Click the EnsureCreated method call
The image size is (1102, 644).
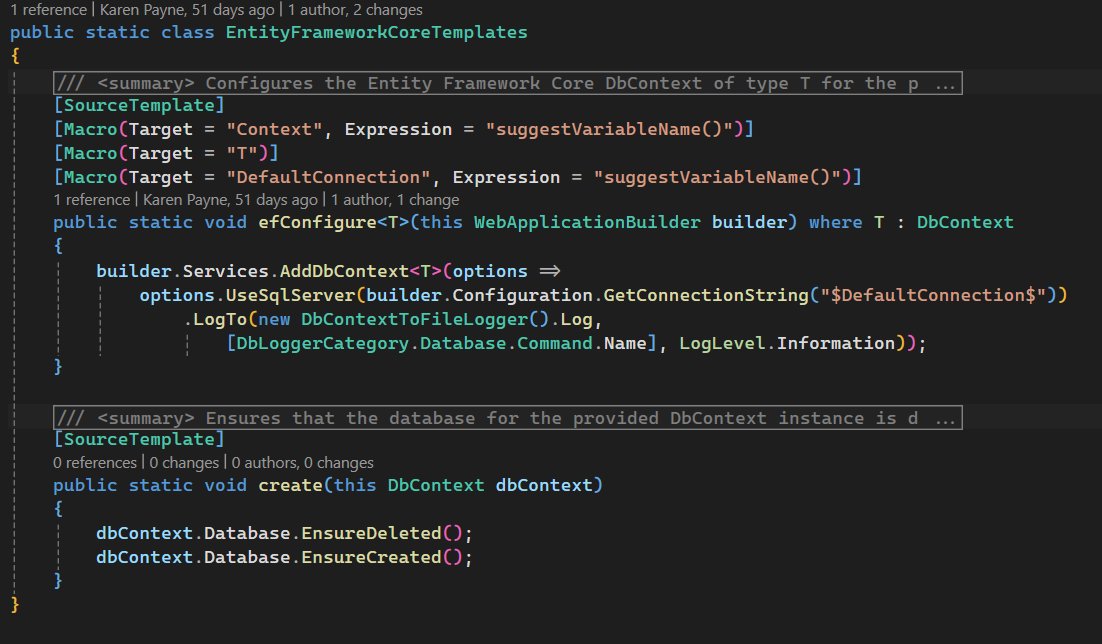371,557
